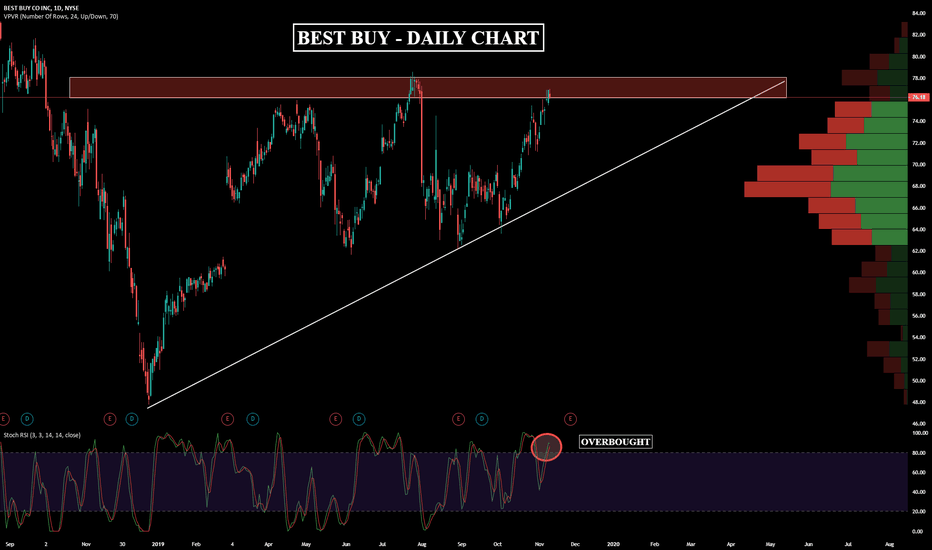This screenshot has width=932, height=550.
Task: Open the earnings marker dated late August 2019
Action: pos(458,419)
